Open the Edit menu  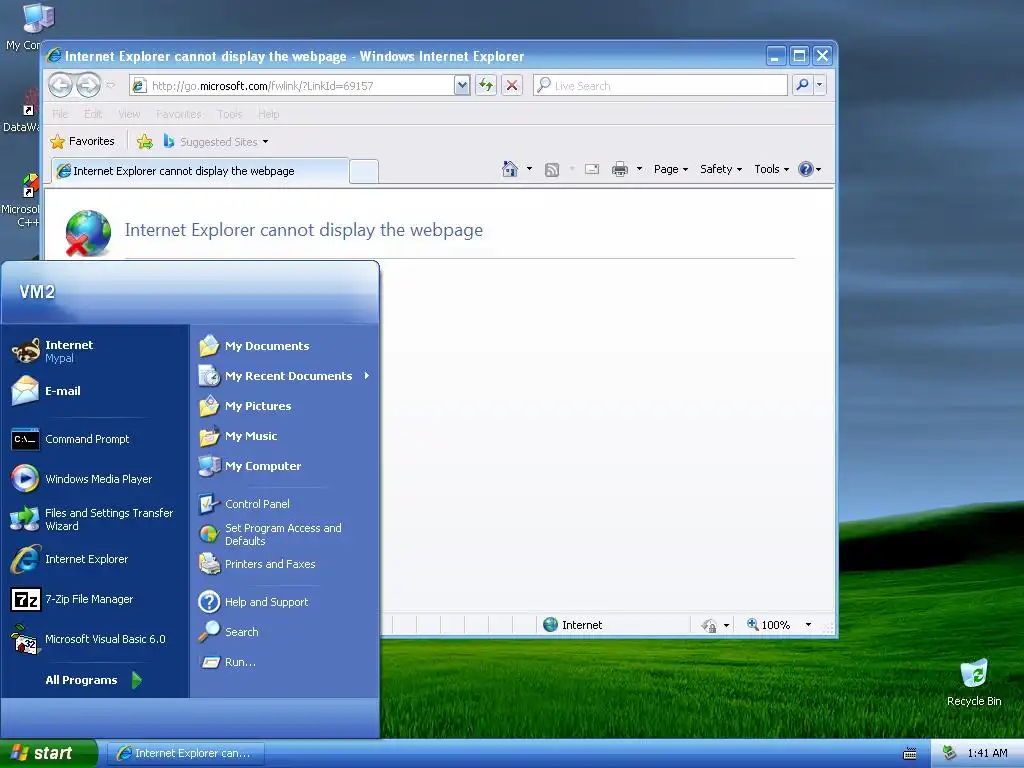(x=93, y=114)
